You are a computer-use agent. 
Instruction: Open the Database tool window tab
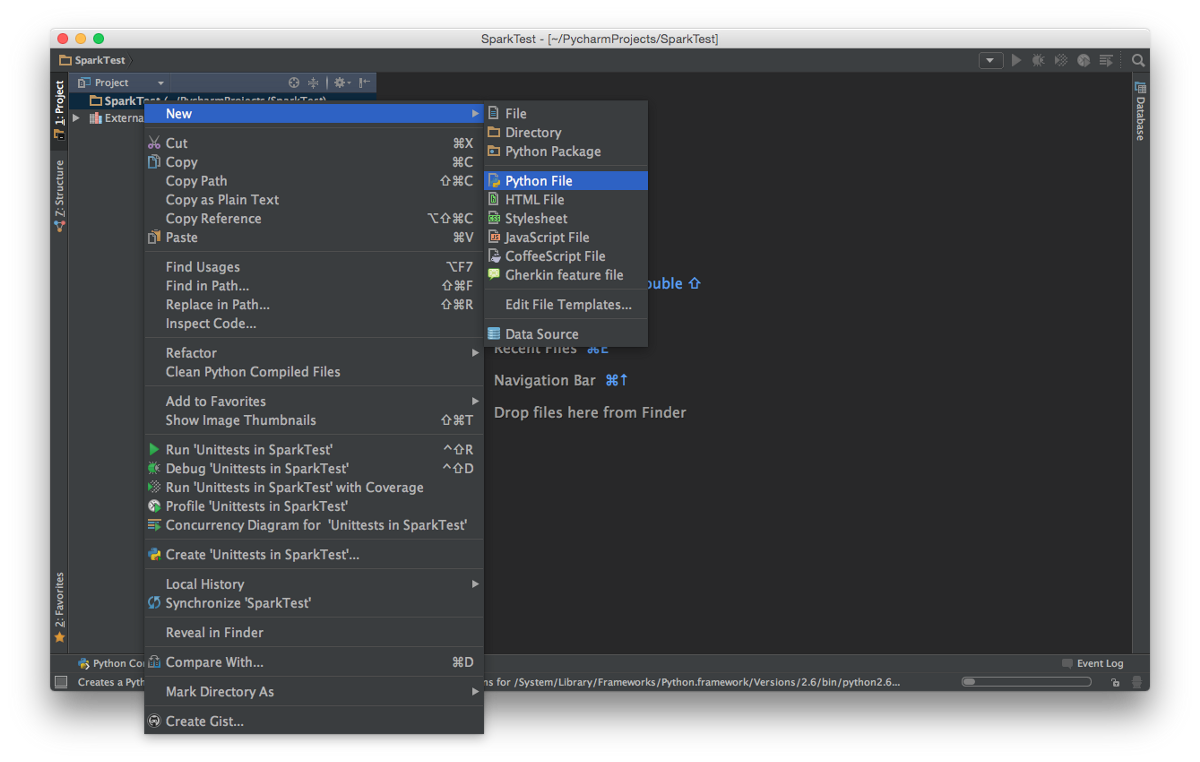click(1140, 110)
